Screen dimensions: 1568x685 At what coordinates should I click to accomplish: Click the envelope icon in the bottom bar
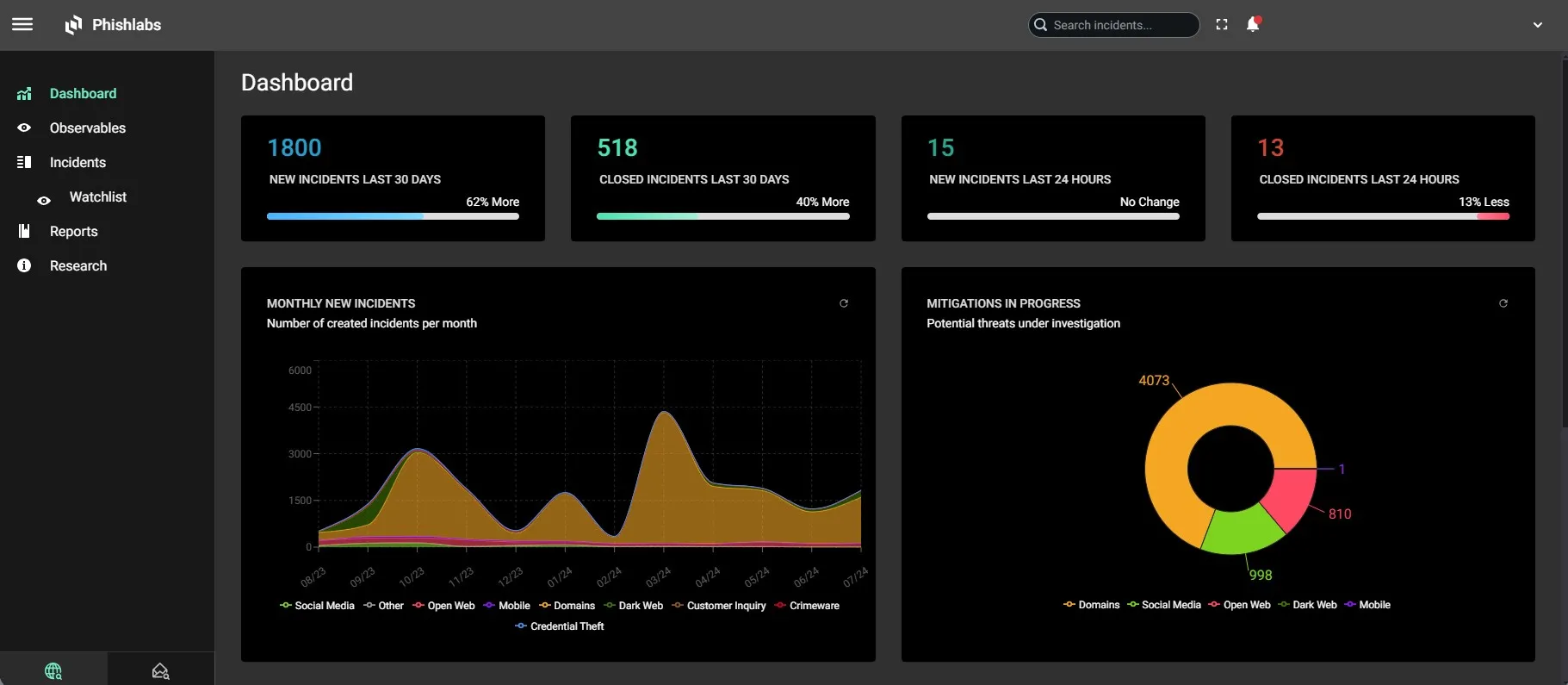coord(160,670)
